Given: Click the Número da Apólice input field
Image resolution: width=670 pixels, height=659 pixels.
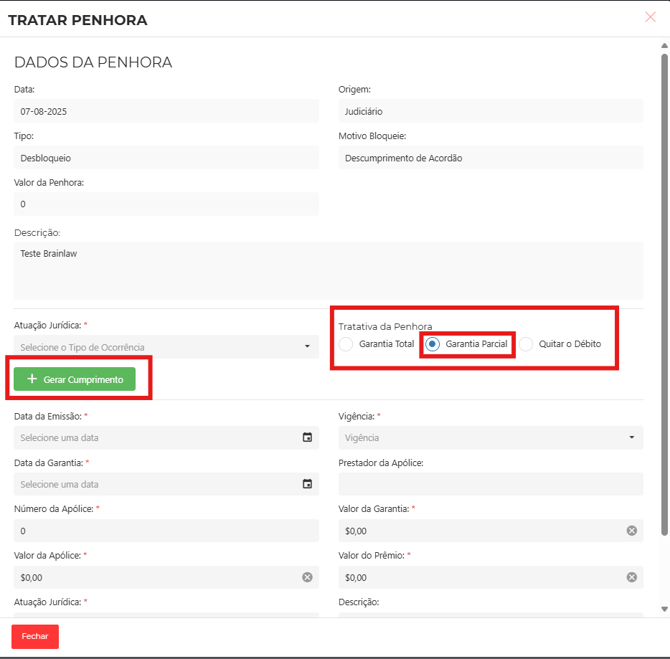Looking at the screenshot, I should (165, 531).
